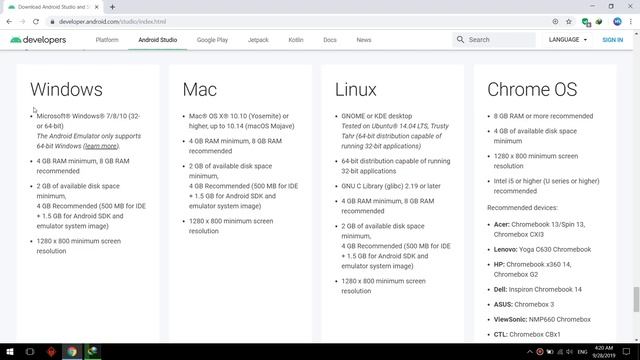Click the browser address bar URL
The image size is (640, 360).
click(112, 22)
